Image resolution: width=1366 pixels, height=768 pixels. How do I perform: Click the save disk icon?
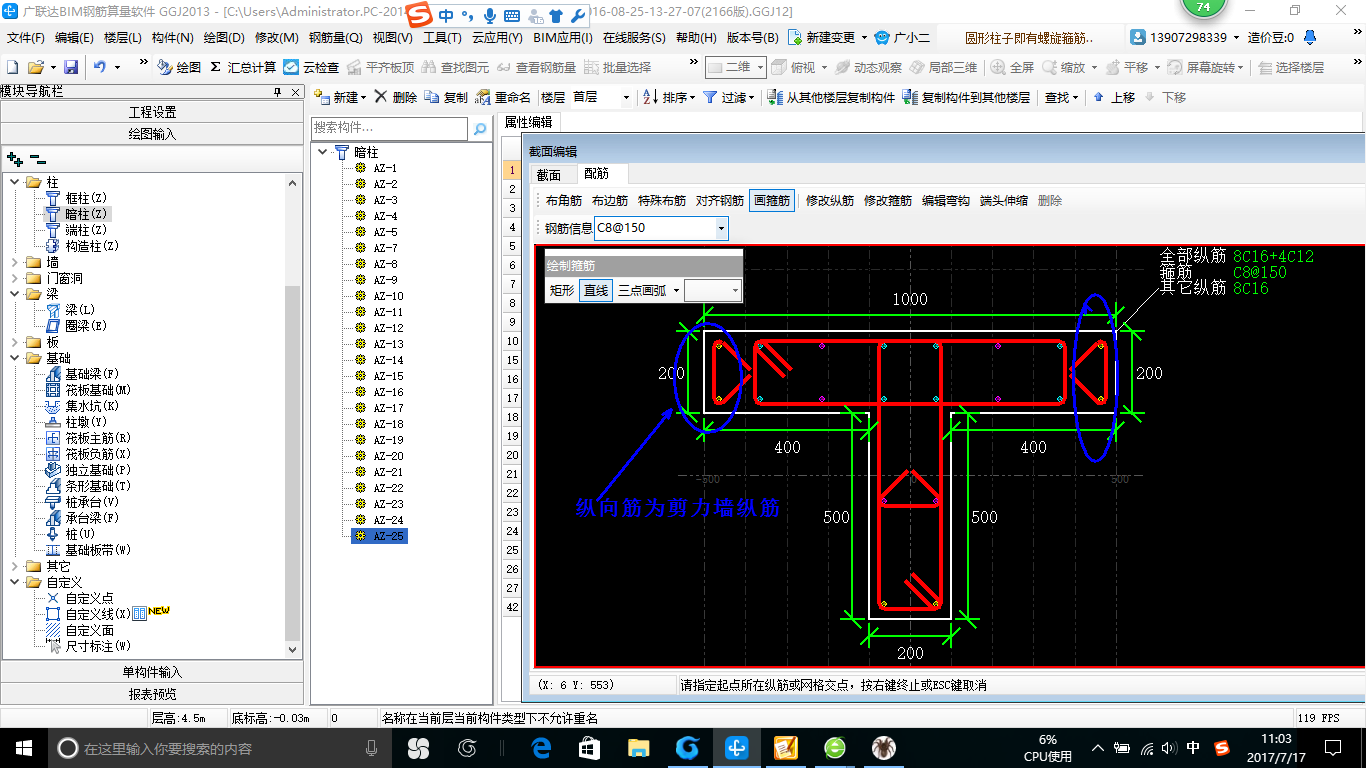click(x=71, y=67)
